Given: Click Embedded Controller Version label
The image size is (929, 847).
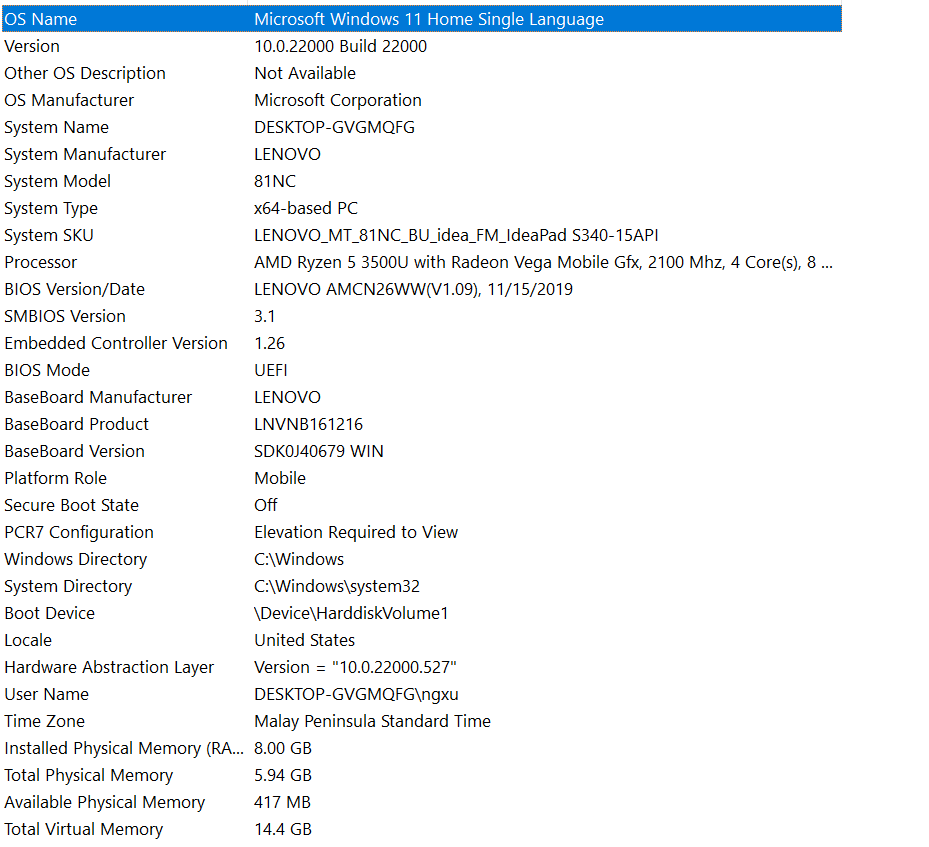Looking at the screenshot, I should (x=116, y=344).
